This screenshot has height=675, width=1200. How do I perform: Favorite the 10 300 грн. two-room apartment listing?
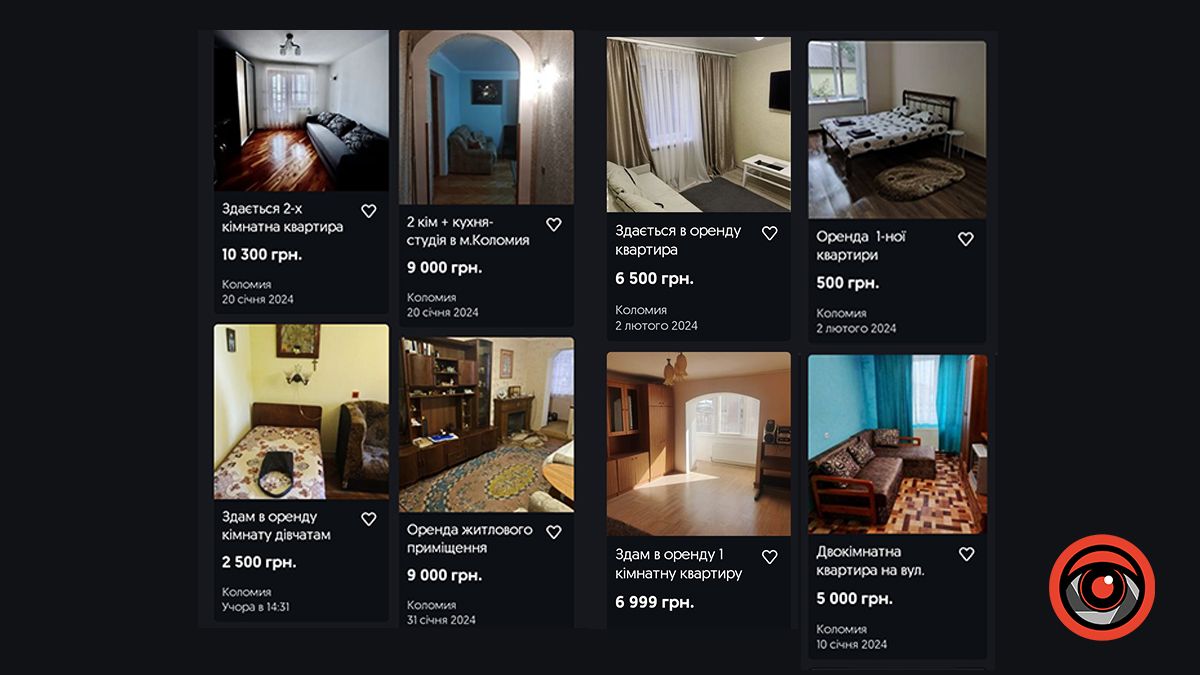[368, 211]
